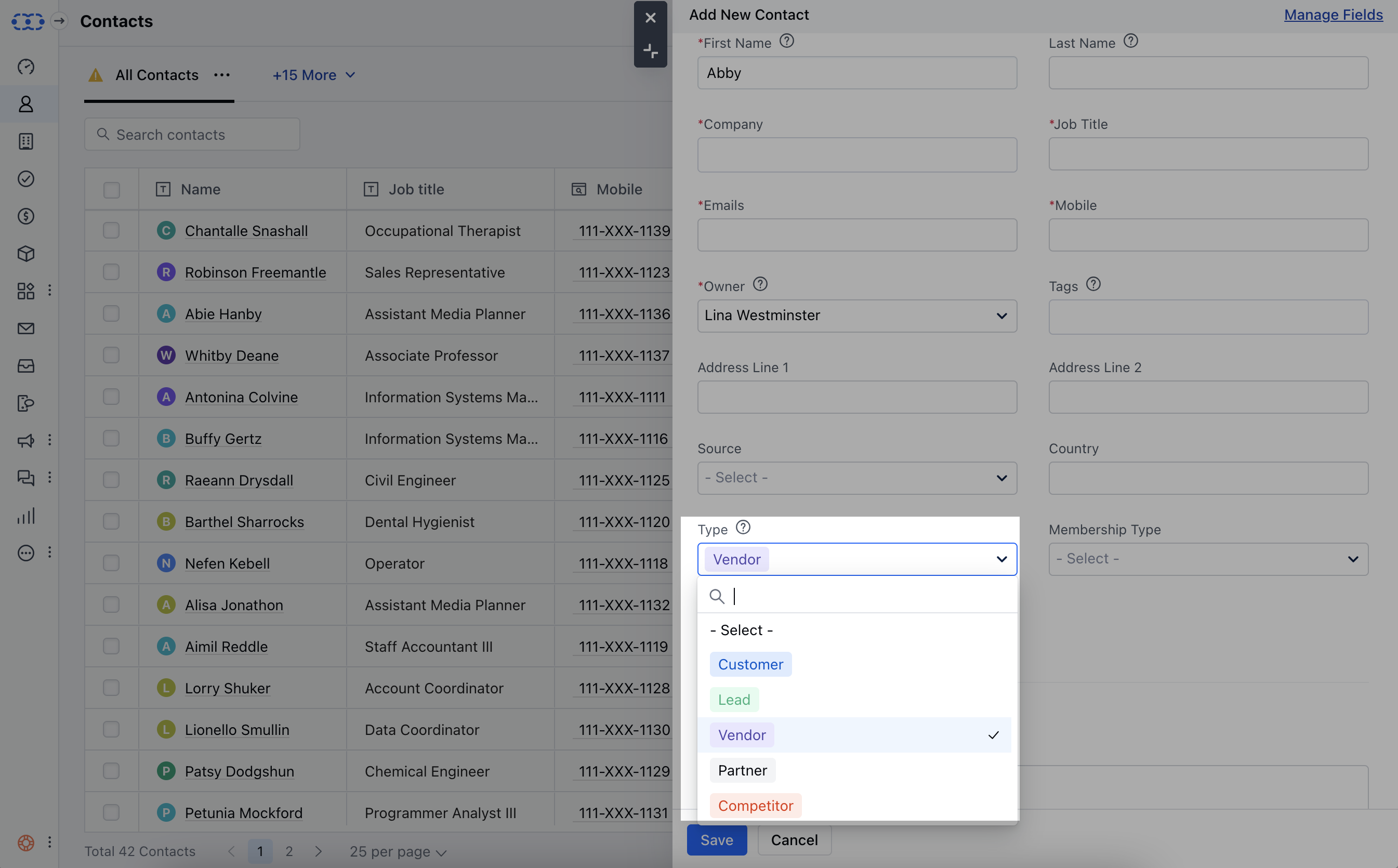This screenshot has width=1398, height=868.
Task: Expand the Owner dropdown
Action: pyautogui.click(x=857, y=315)
